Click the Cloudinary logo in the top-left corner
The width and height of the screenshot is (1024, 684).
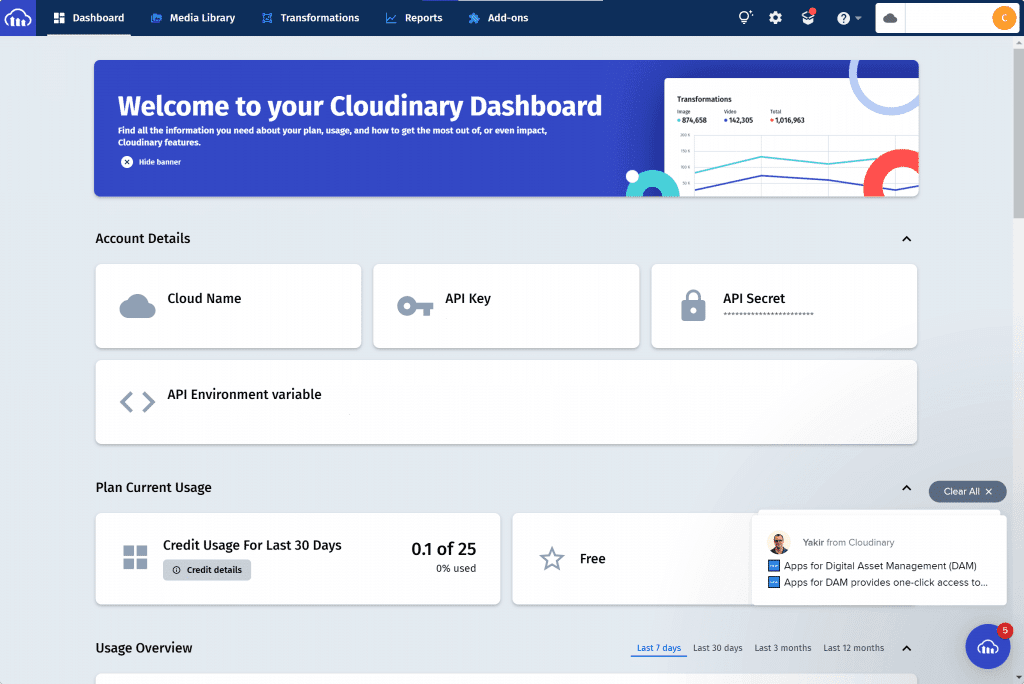(x=18, y=17)
